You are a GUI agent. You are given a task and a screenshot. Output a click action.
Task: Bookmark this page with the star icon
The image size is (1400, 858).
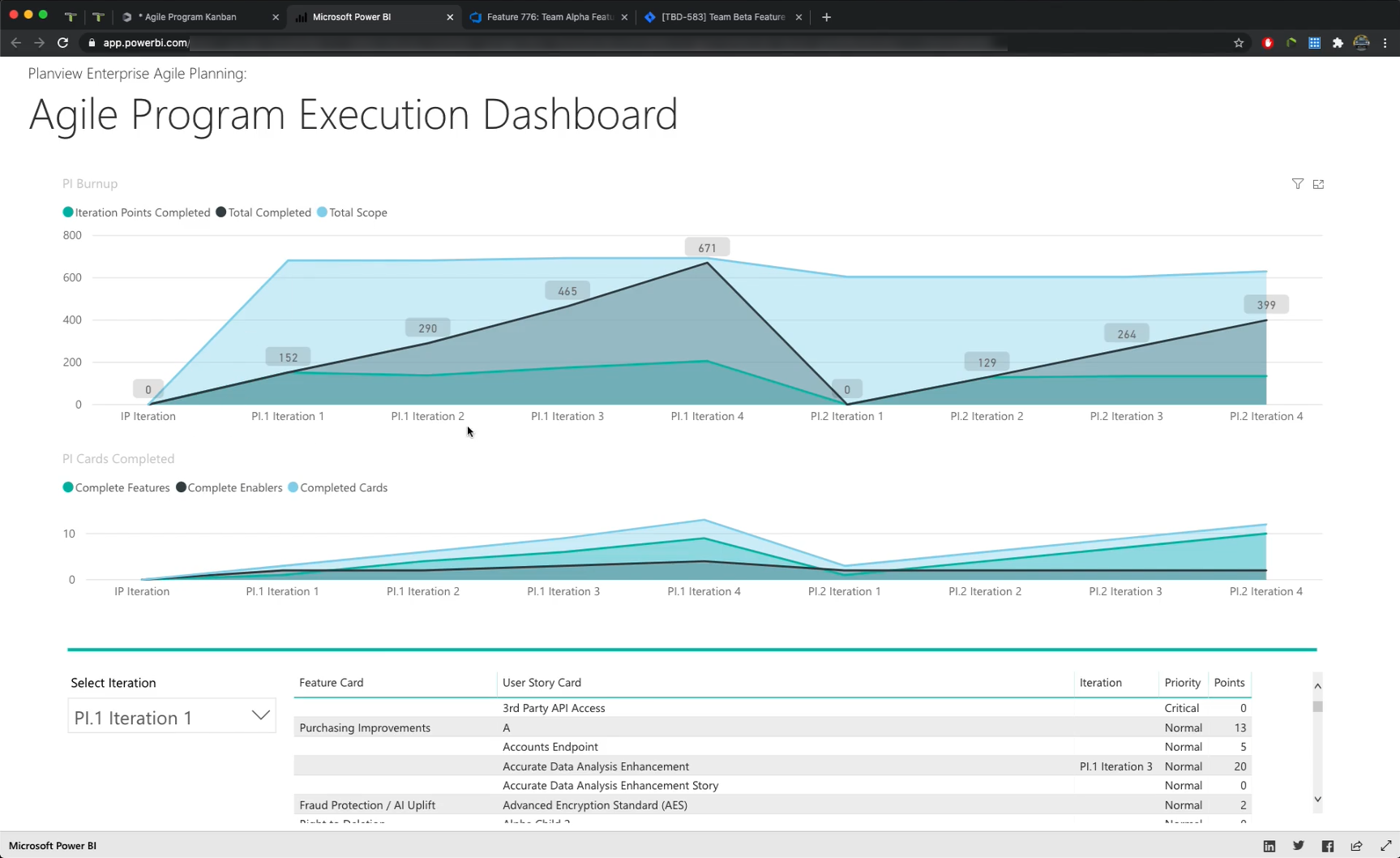pyautogui.click(x=1239, y=43)
